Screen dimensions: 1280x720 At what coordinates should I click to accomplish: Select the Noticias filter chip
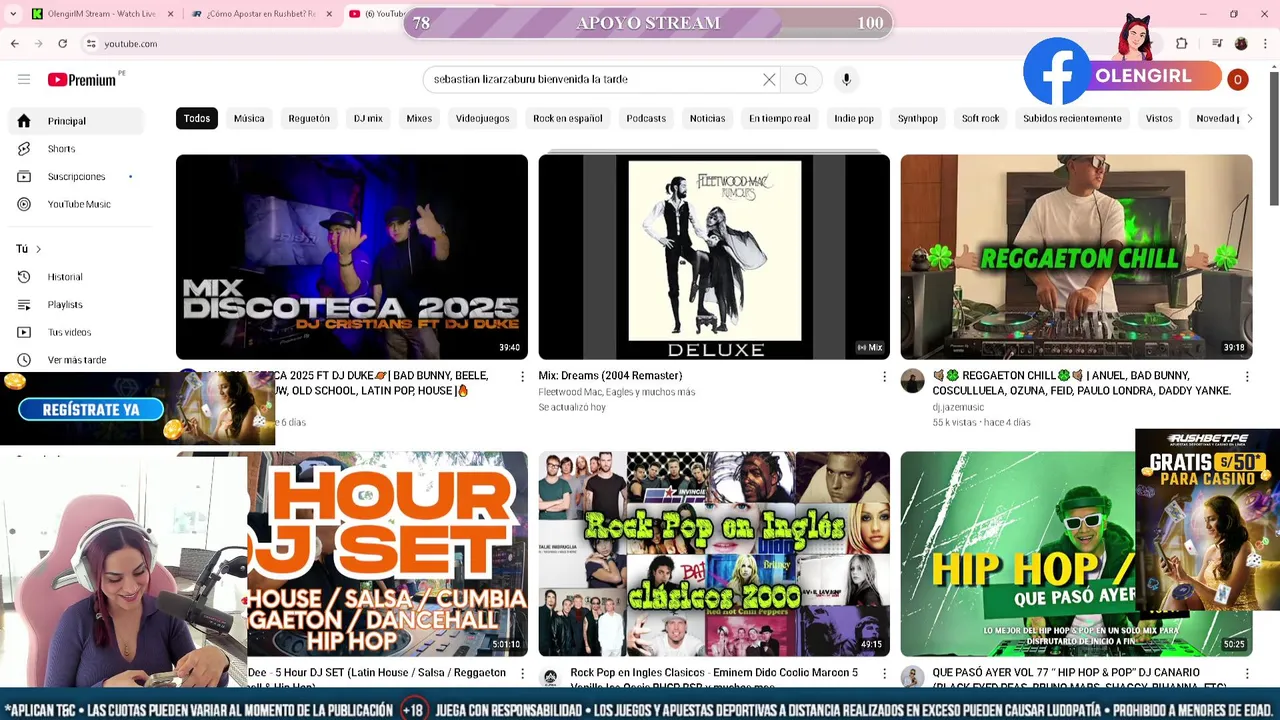[x=707, y=118]
